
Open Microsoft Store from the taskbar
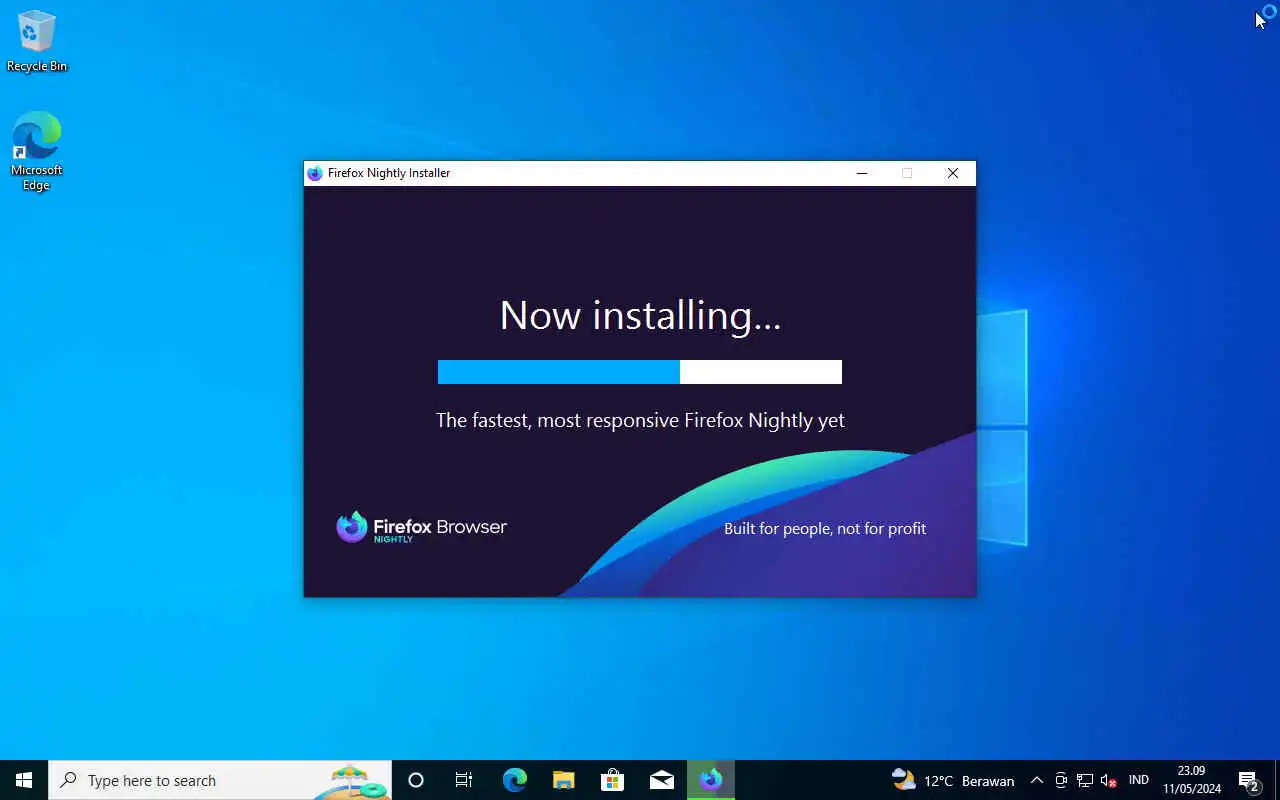pos(612,780)
